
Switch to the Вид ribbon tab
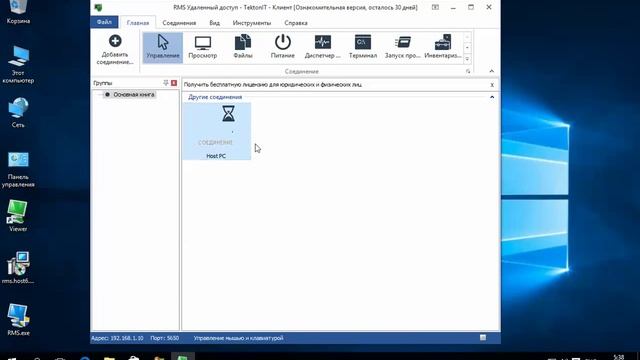[214, 23]
